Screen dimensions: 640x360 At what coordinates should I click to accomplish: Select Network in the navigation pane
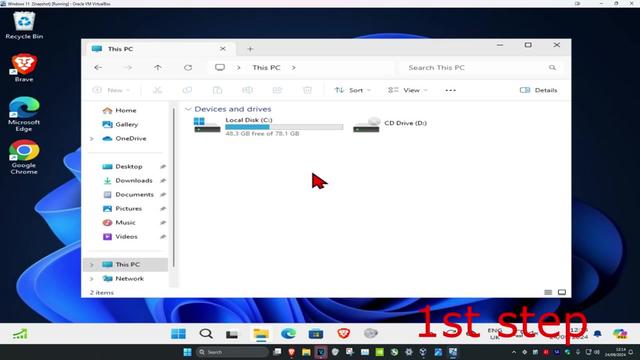(x=129, y=279)
